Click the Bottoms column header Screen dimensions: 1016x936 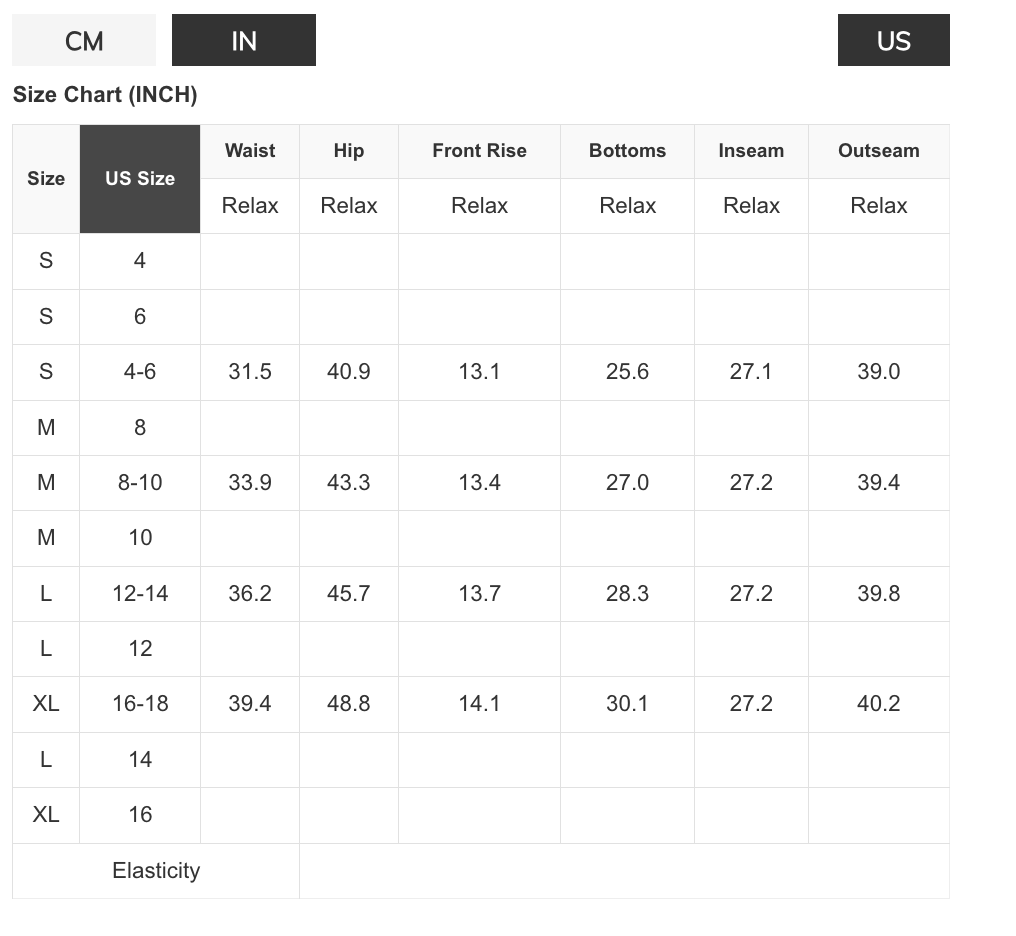click(x=627, y=151)
